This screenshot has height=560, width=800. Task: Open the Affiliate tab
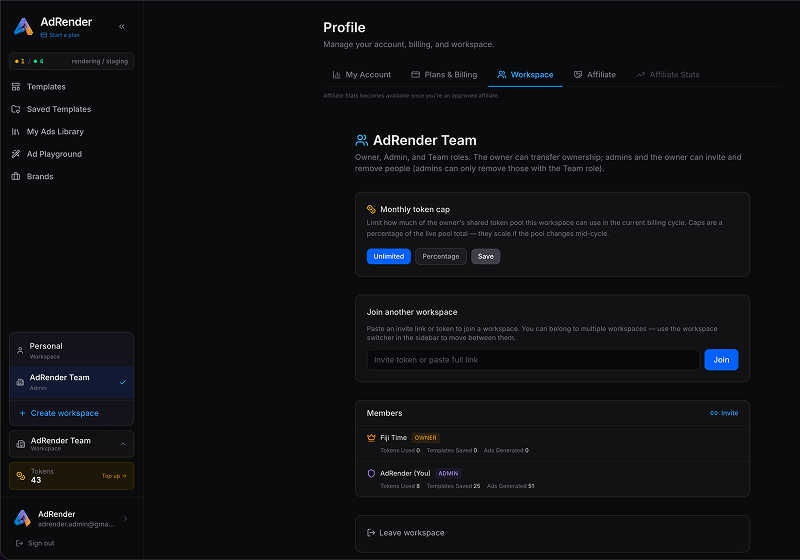594,74
